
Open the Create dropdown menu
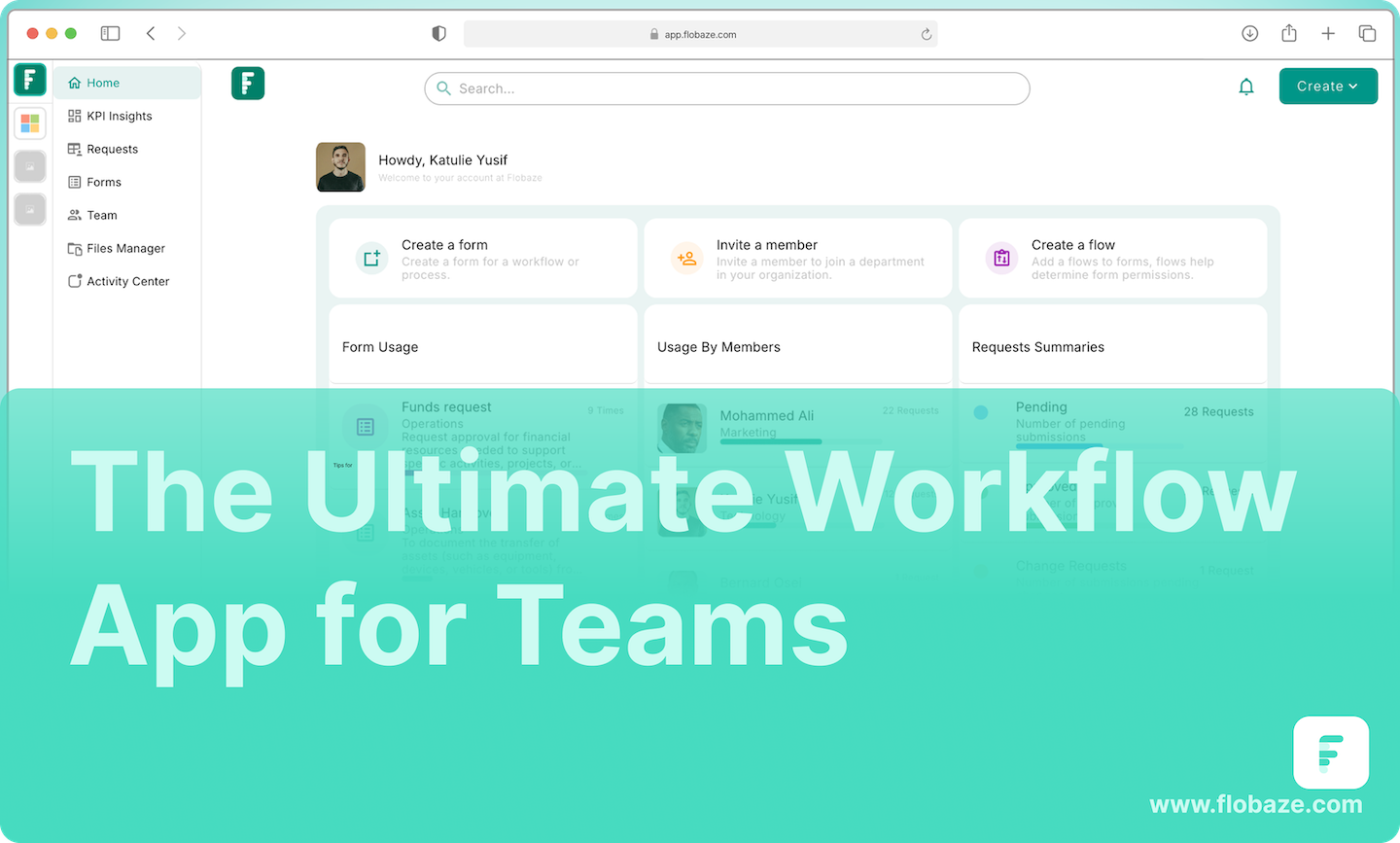tap(1328, 86)
